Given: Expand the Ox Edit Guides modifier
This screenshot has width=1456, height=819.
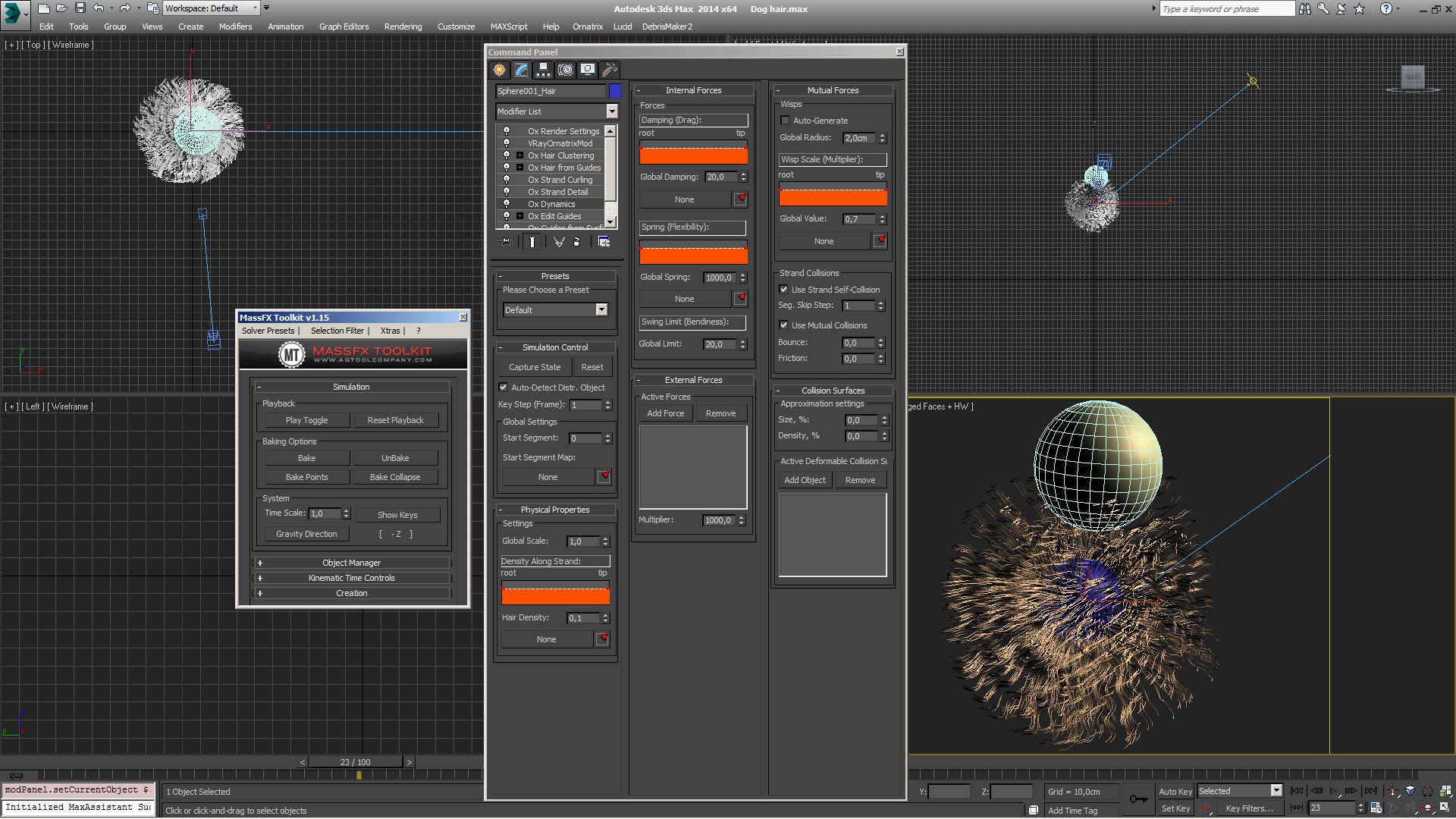Looking at the screenshot, I should pos(520,216).
